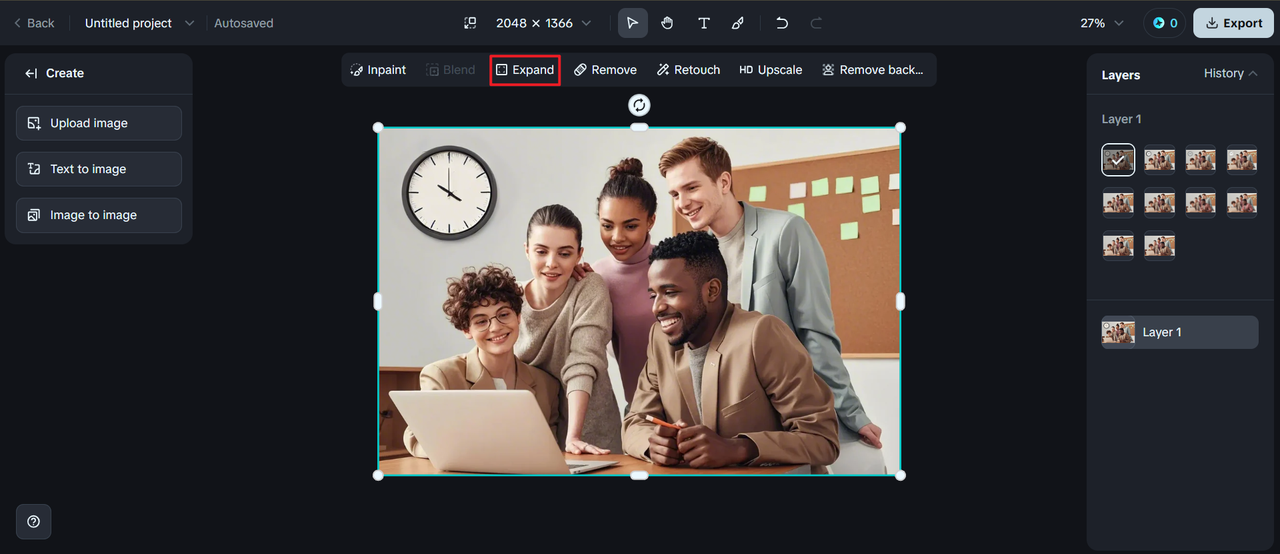
Task: Choose Upload image
Action: pyautogui.click(x=99, y=123)
